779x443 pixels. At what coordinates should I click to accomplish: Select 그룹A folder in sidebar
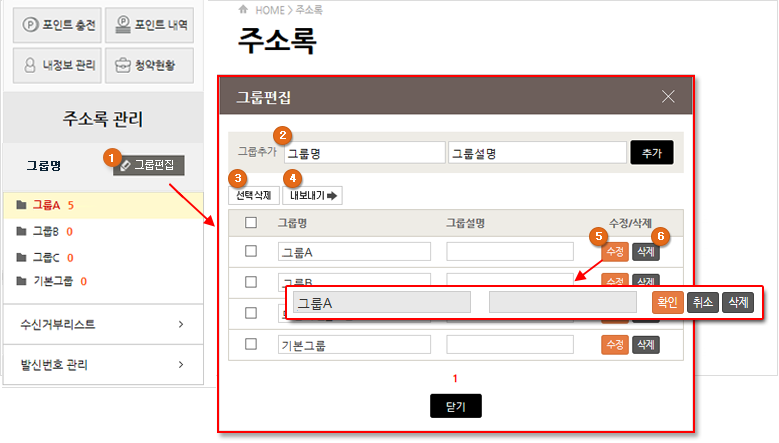tap(47, 206)
